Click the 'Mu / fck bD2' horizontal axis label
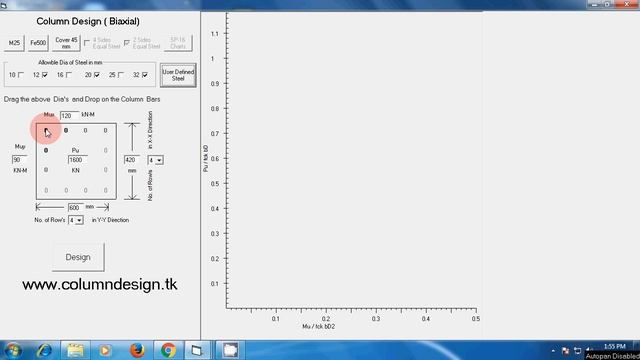640x360 pixels. [x=319, y=327]
